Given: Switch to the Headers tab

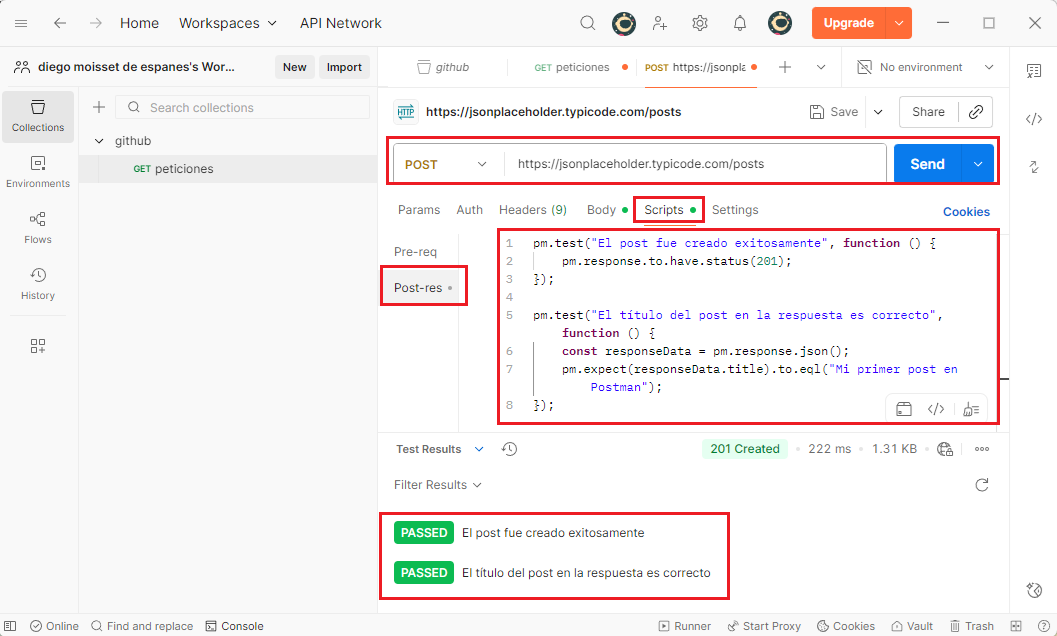Looking at the screenshot, I should pos(532,210).
